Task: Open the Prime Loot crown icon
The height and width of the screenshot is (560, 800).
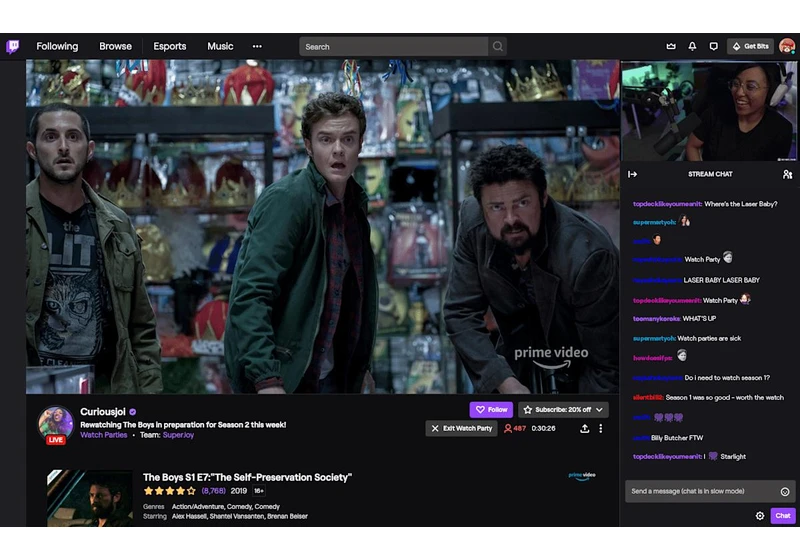Action: click(x=671, y=46)
